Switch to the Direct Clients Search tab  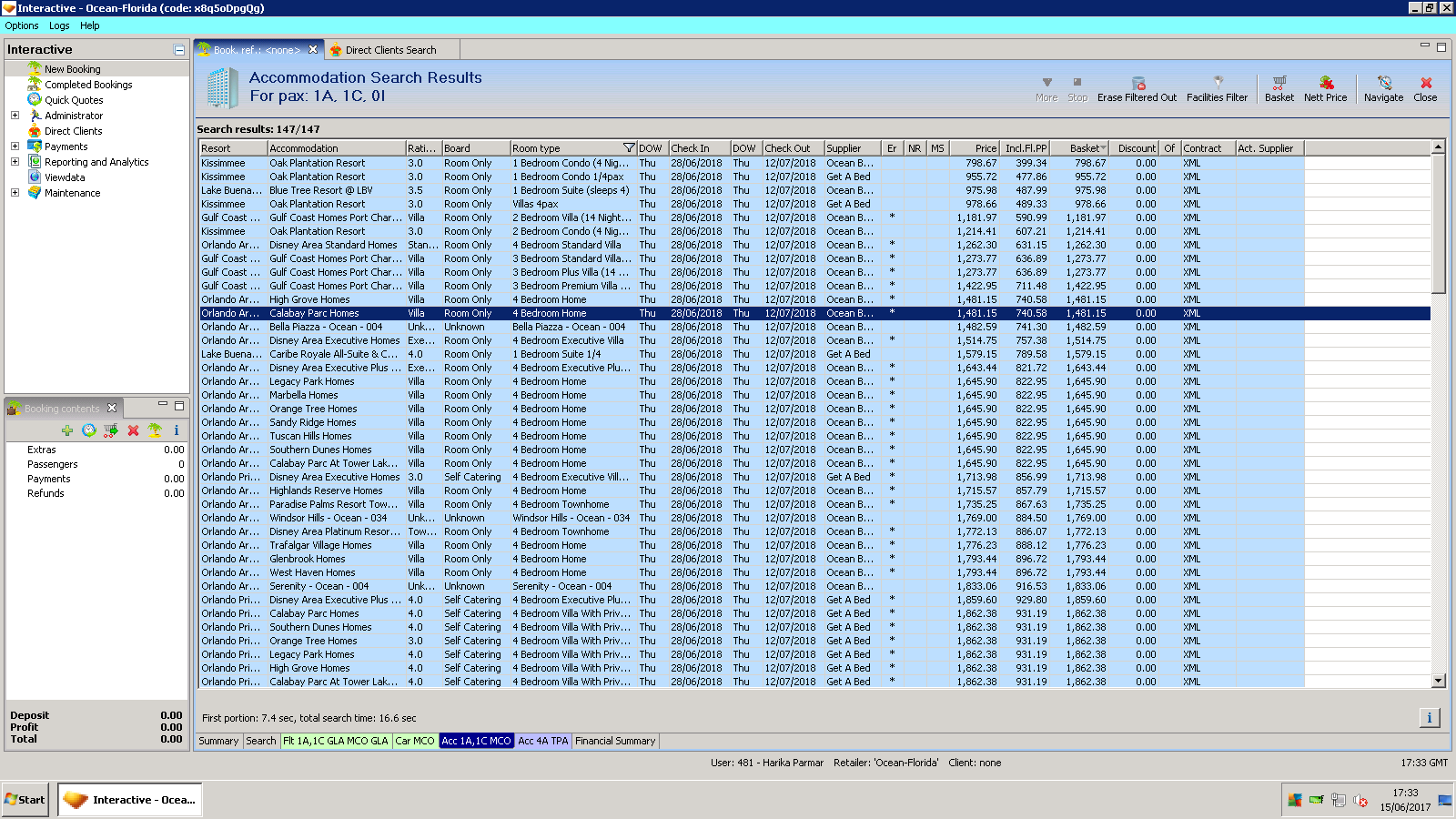[390, 50]
